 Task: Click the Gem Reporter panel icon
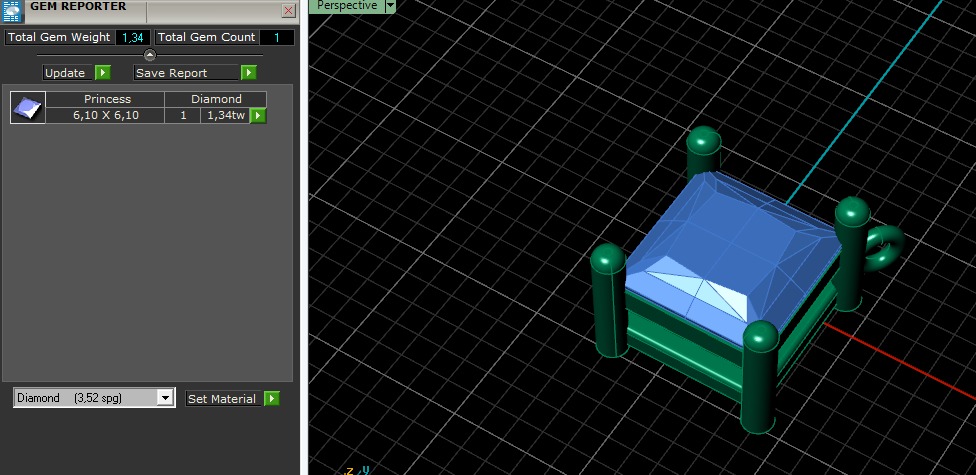[12, 11]
